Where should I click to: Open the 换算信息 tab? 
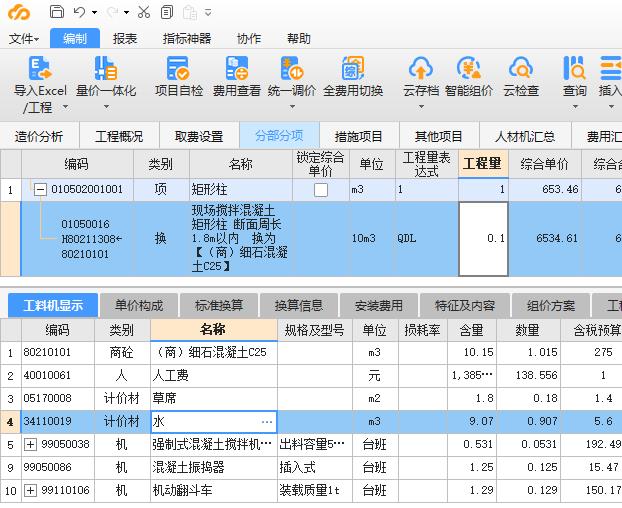[x=299, y=305]
